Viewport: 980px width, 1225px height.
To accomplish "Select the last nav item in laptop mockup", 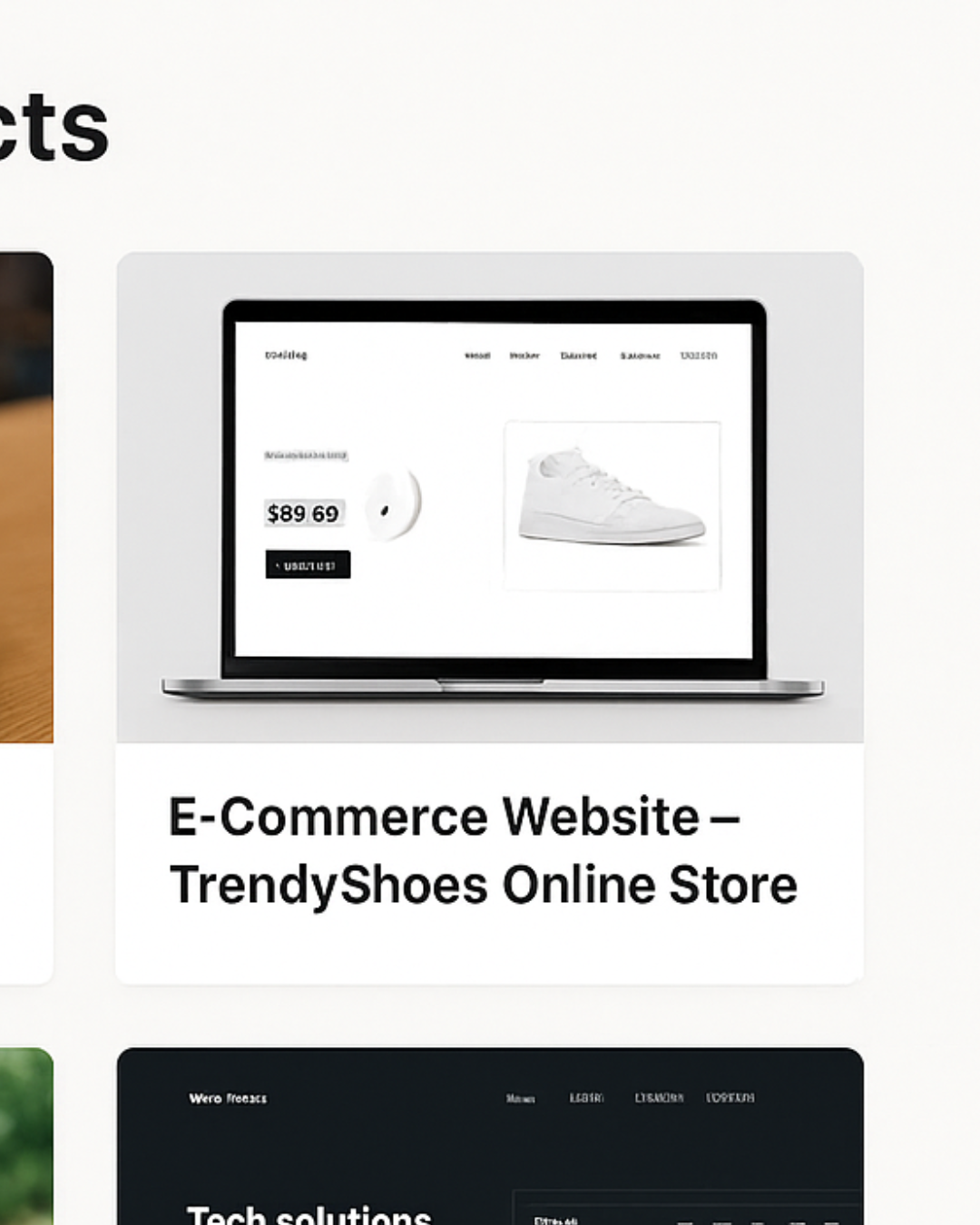I will pos(699,356).
